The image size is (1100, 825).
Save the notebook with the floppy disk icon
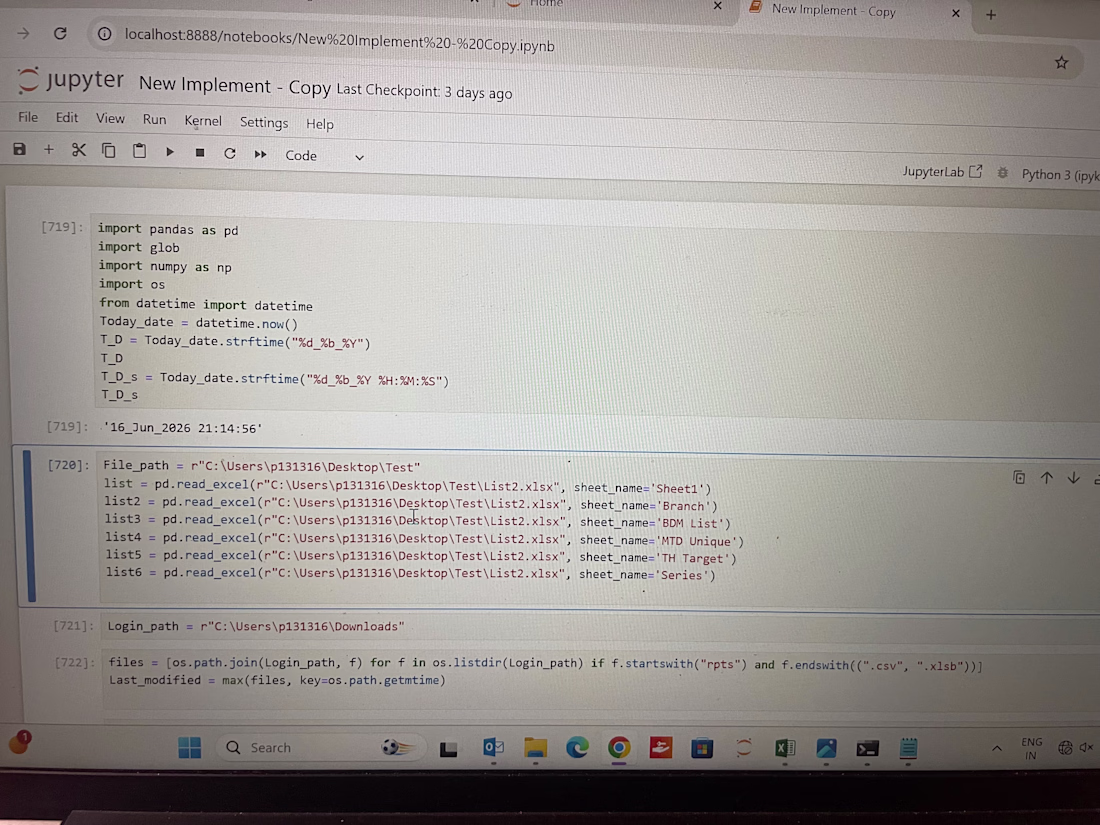20,149
